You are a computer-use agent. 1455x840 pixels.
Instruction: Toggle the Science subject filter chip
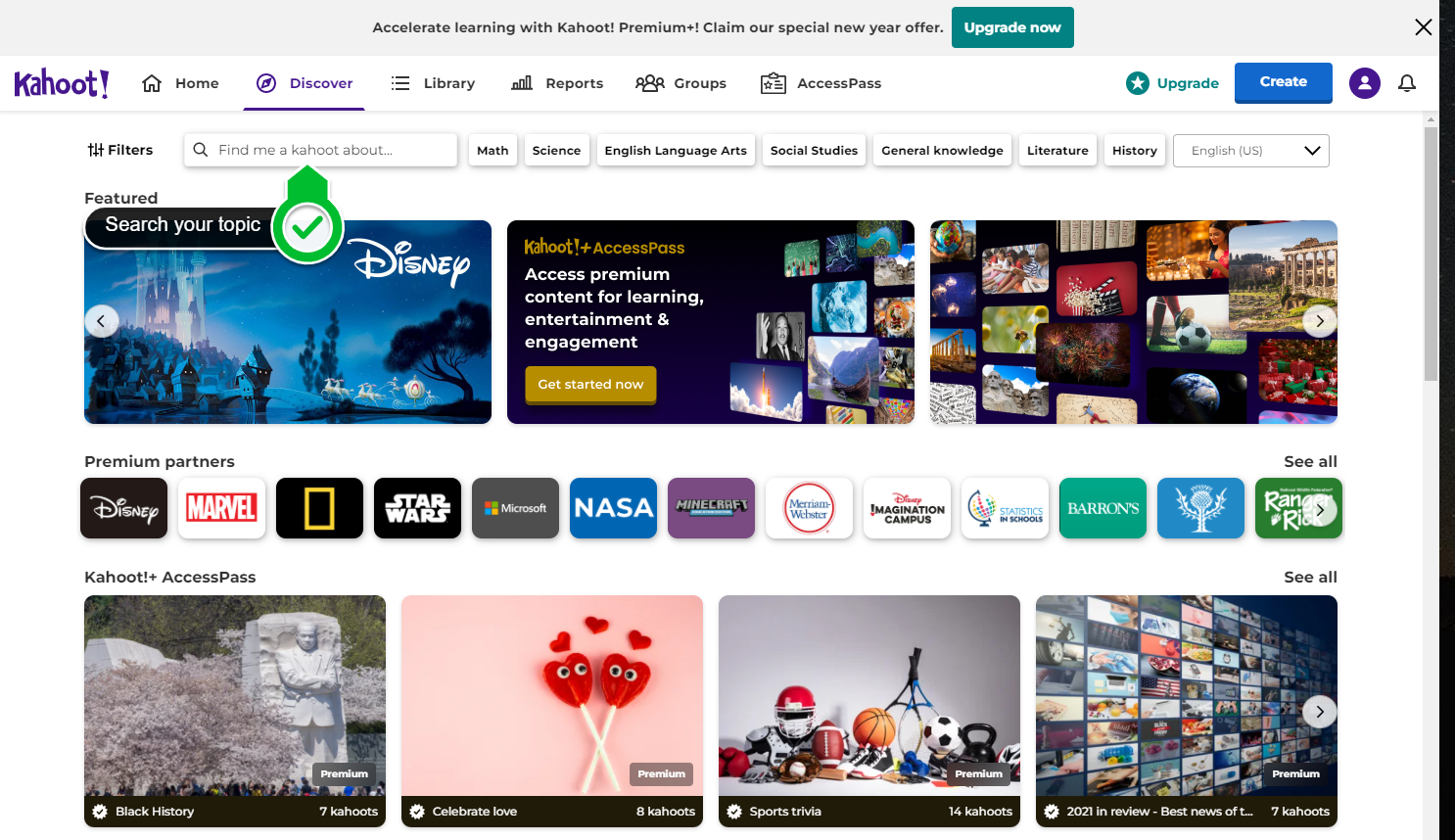click(556, 150)
